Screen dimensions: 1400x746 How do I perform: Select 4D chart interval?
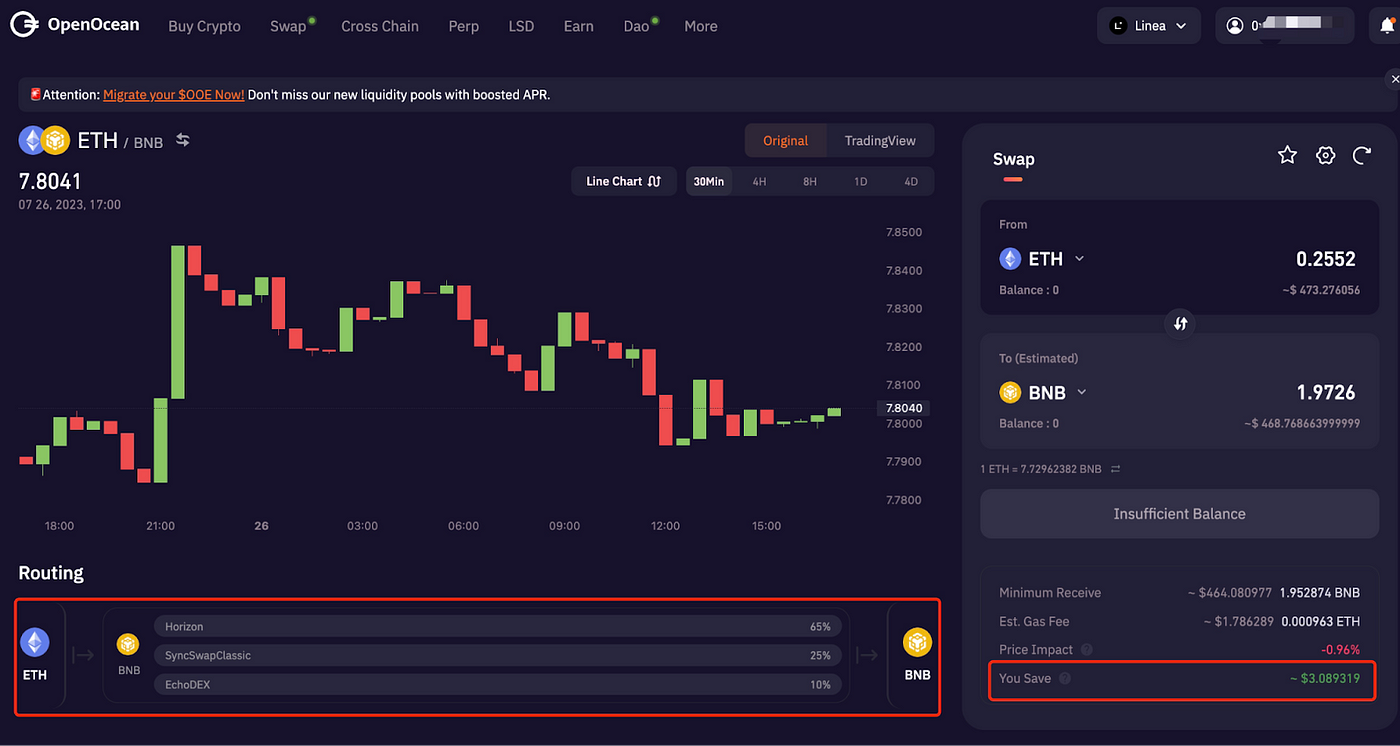(x=911, y=181)
